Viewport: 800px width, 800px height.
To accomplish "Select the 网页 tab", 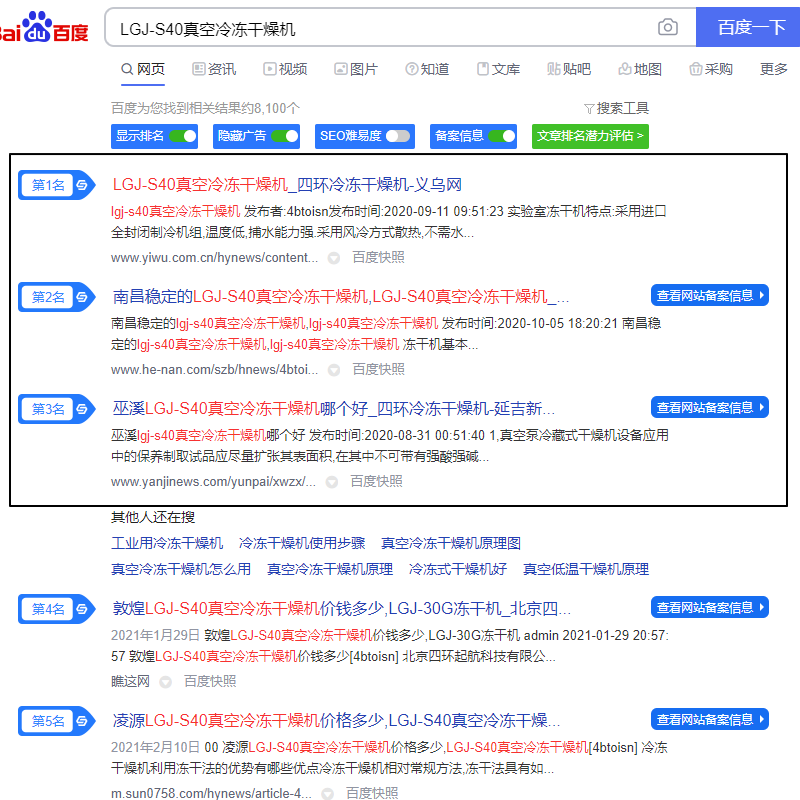I will point(143,69).
